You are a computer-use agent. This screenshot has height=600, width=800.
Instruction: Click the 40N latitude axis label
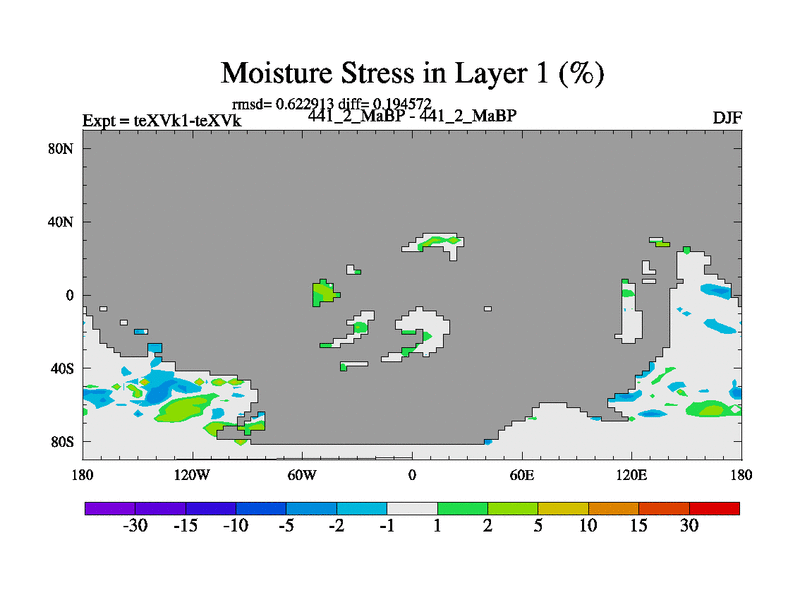(x=64, y=222)
